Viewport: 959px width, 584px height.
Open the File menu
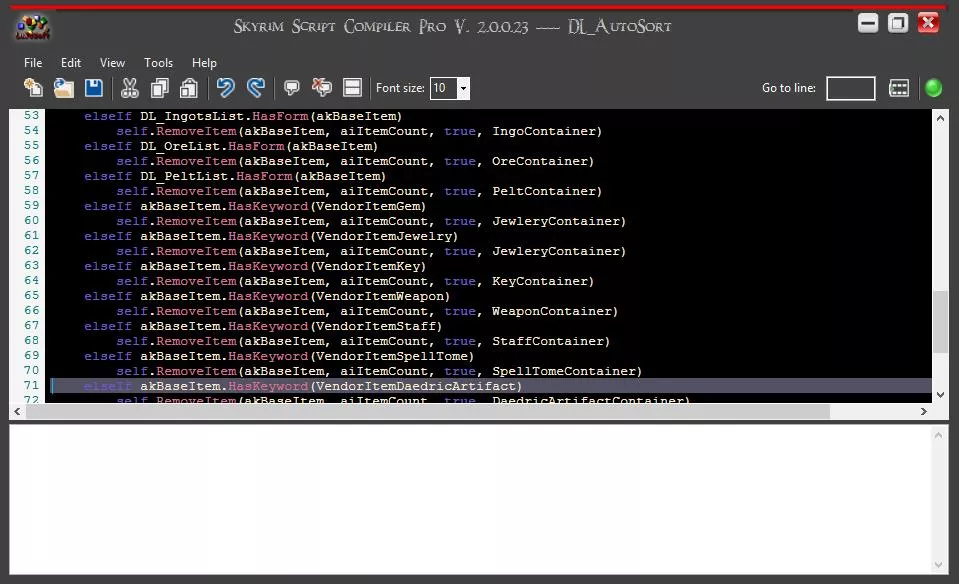click(x=33, y=62)
